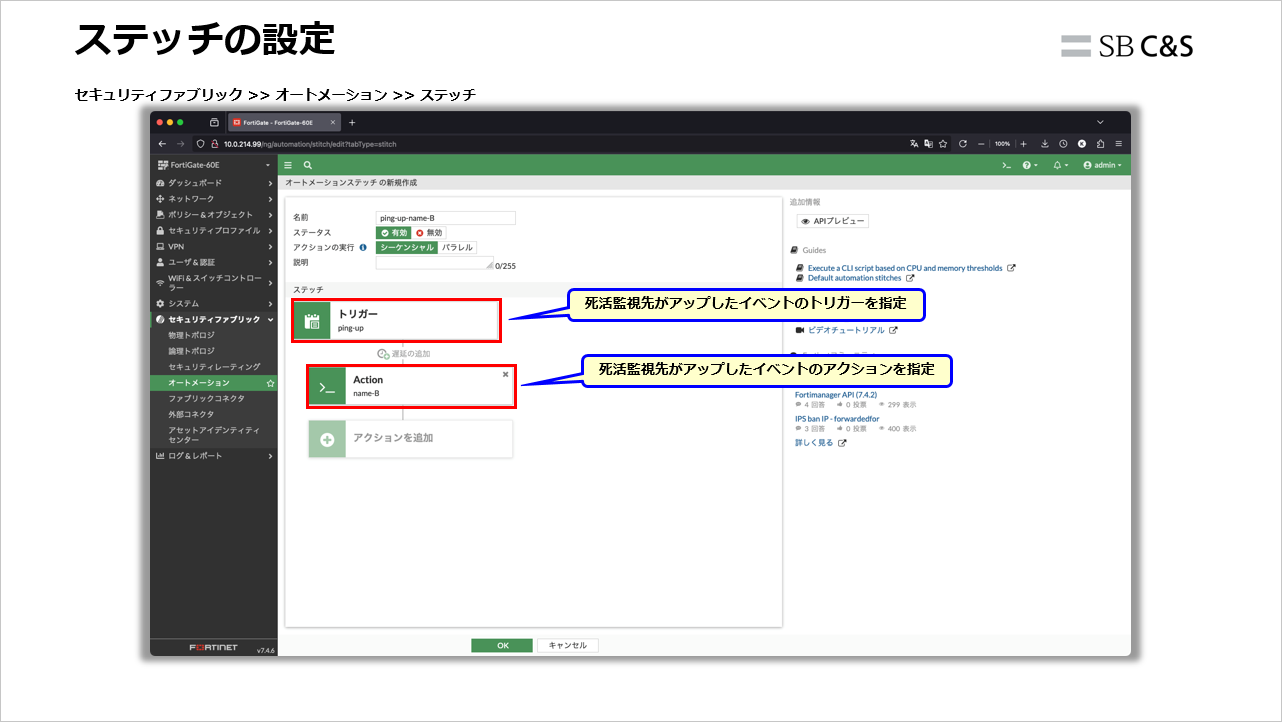Click the browser reload icon
This screenshot has width=1282, height=722.
pos(962,144)
